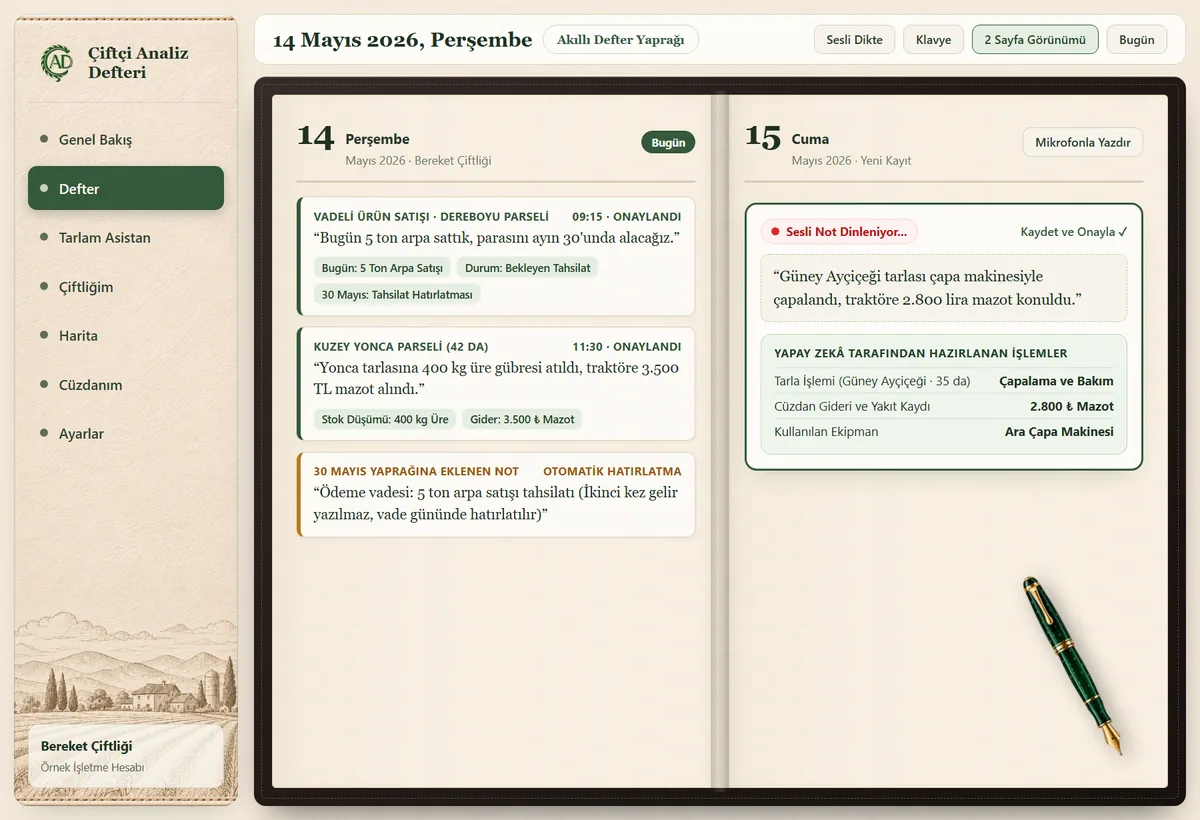
Task: Click the "Ara Çapa Makinesi" equipment value
Action: pyautogui.click(x=1059, y=432)
